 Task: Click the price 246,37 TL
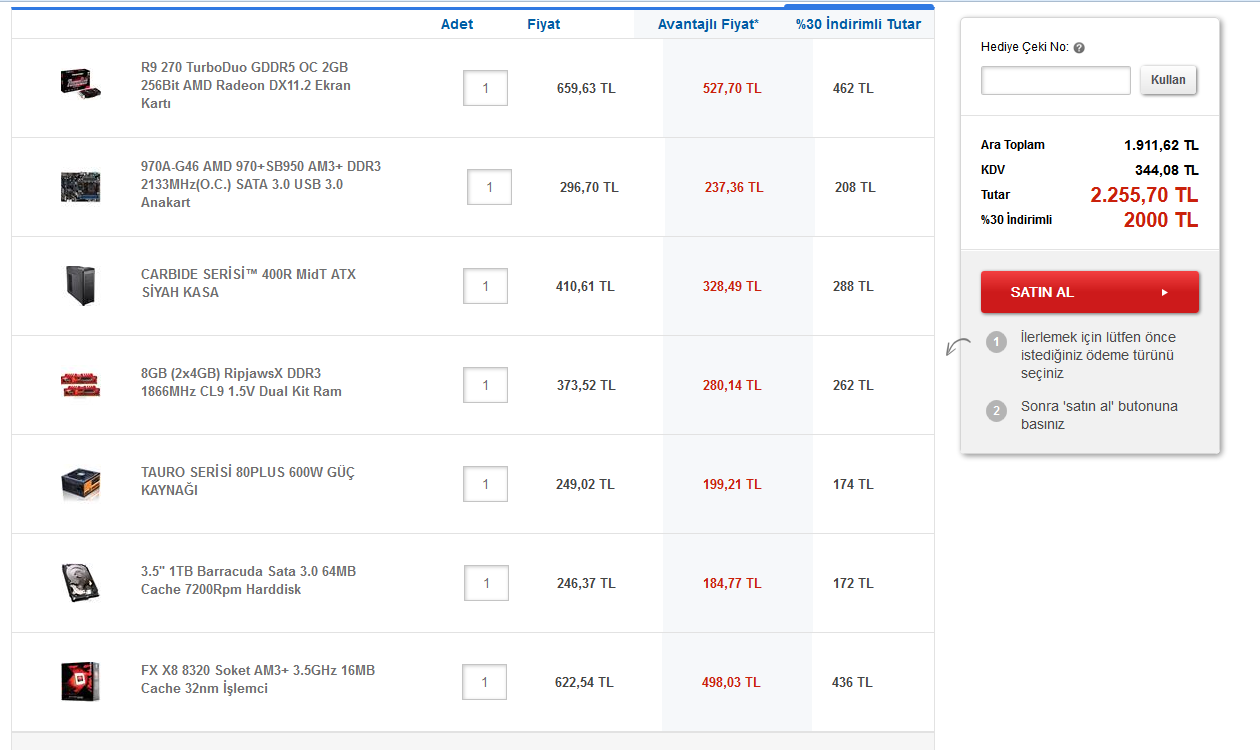[586, 583]
